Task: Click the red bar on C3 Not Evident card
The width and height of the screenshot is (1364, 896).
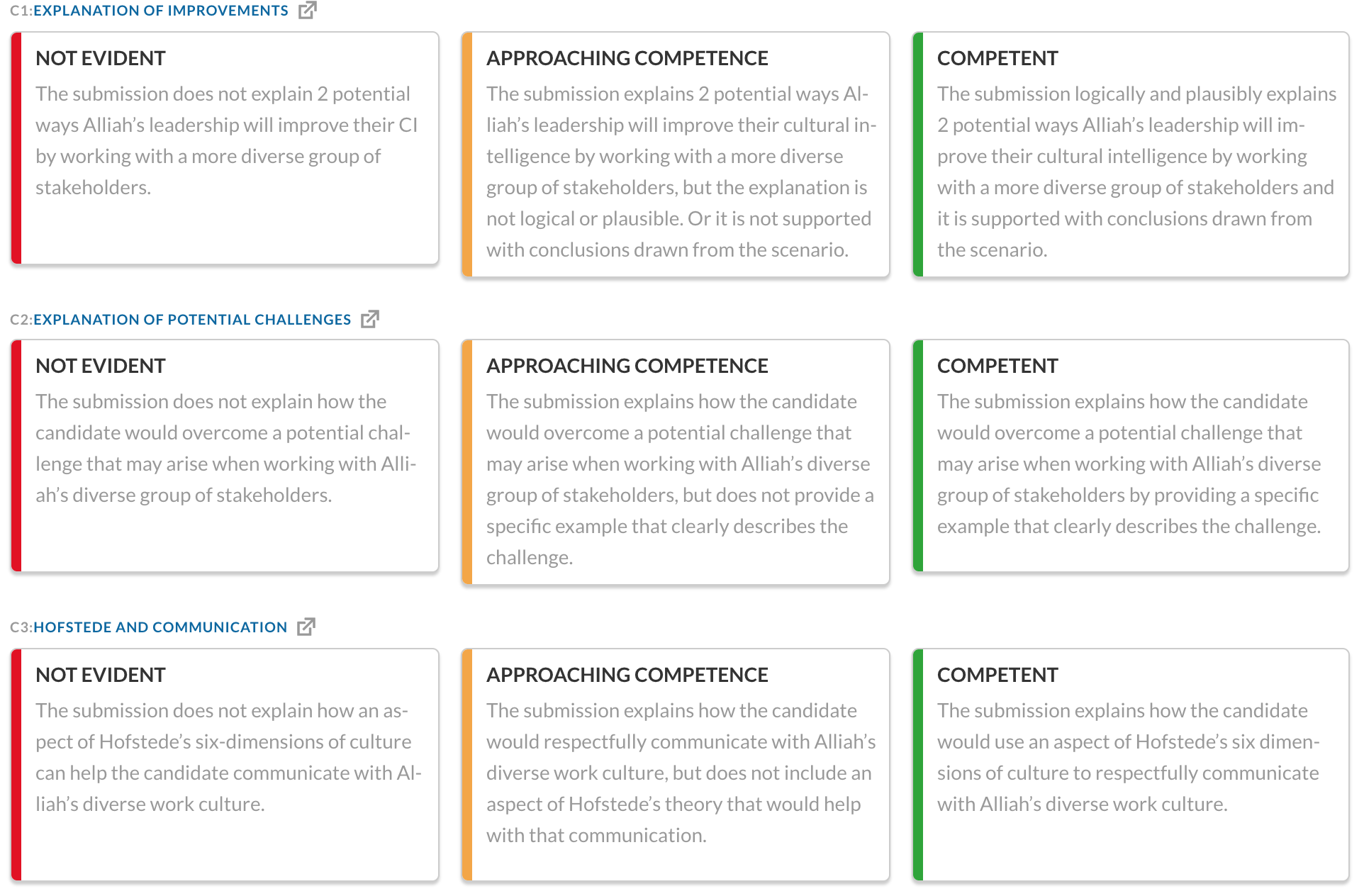Action: (16, 765)
